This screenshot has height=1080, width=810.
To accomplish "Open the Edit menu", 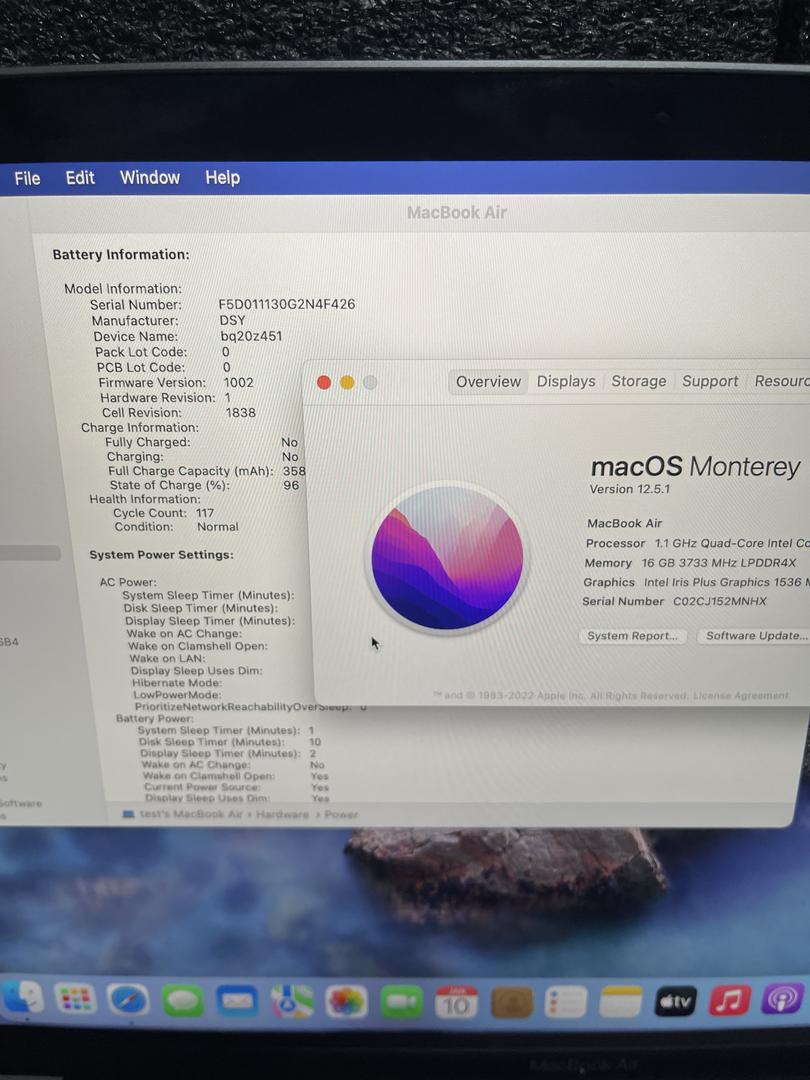I will [x=80, y=178].
